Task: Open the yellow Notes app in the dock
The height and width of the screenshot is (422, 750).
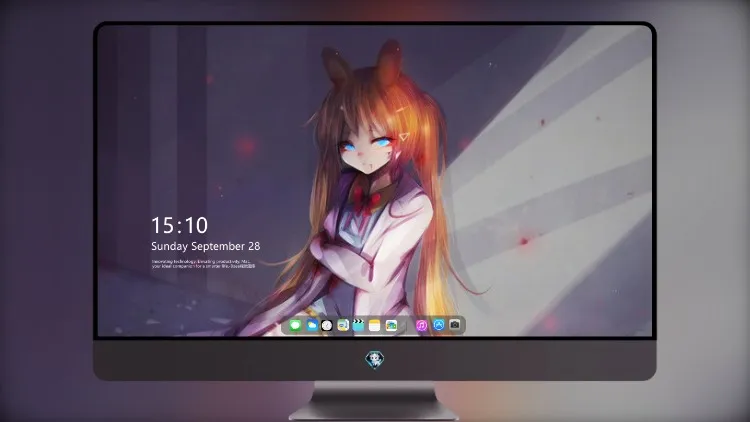Action: click(x=375, y=325)
